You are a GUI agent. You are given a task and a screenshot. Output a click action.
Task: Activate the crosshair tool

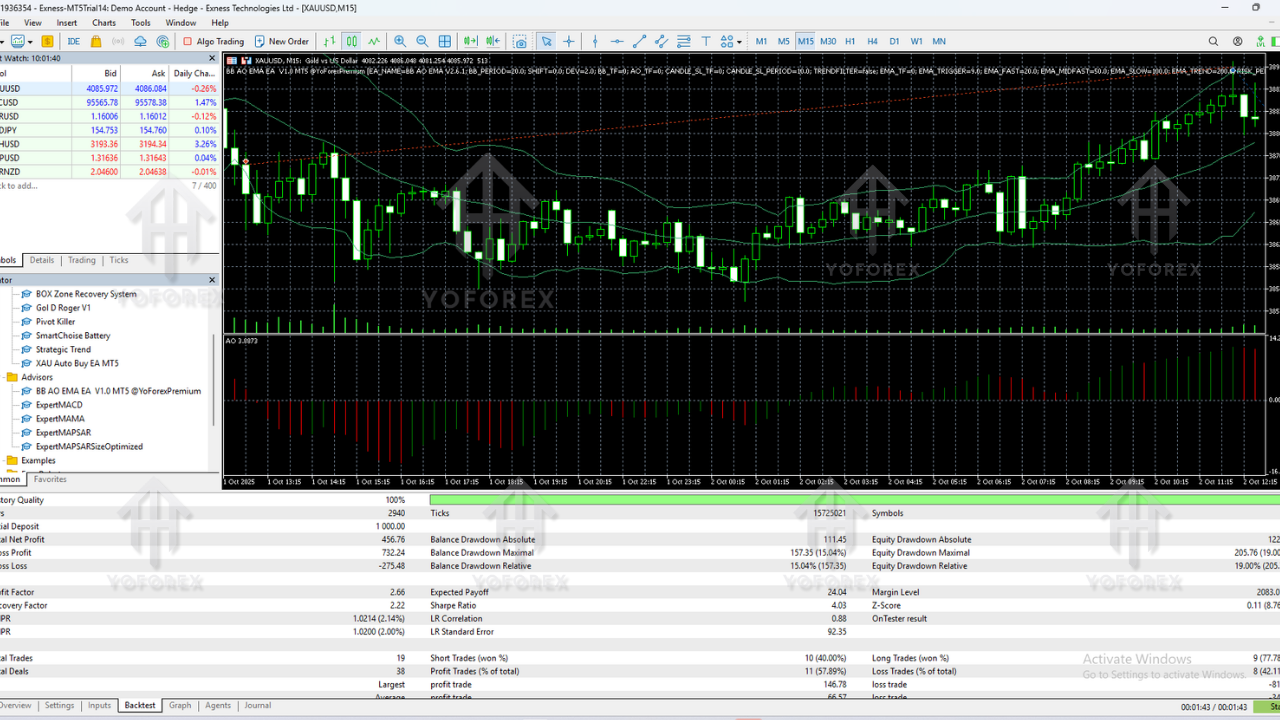(570, 41)
